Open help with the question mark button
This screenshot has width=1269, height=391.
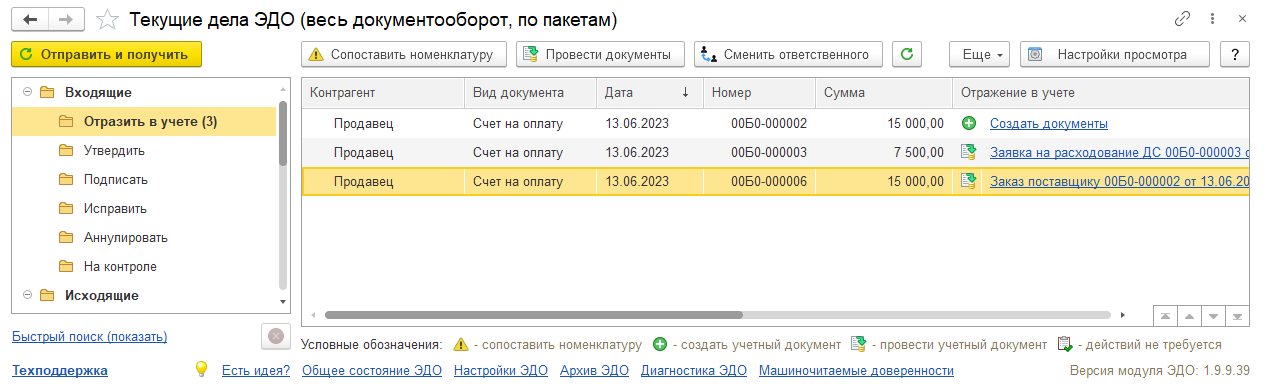pos(1235,54)
